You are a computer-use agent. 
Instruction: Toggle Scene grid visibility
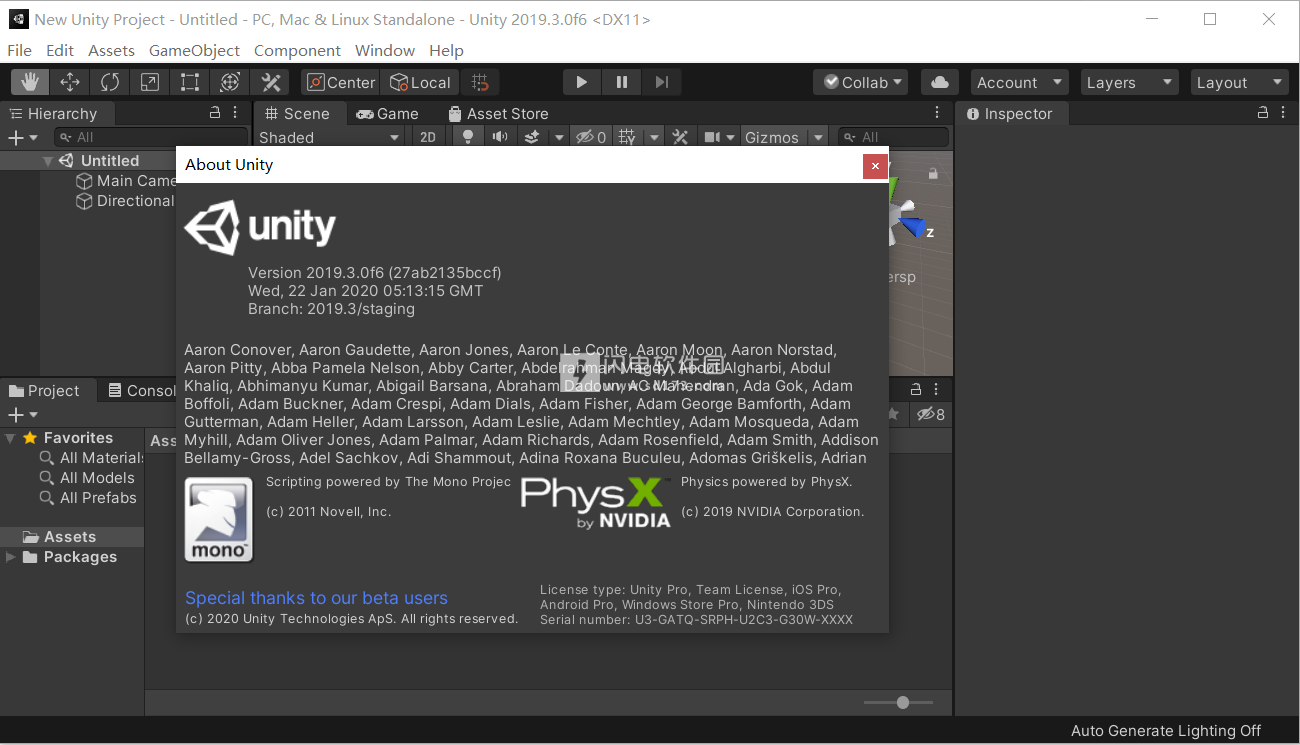[x=627, y=137]
